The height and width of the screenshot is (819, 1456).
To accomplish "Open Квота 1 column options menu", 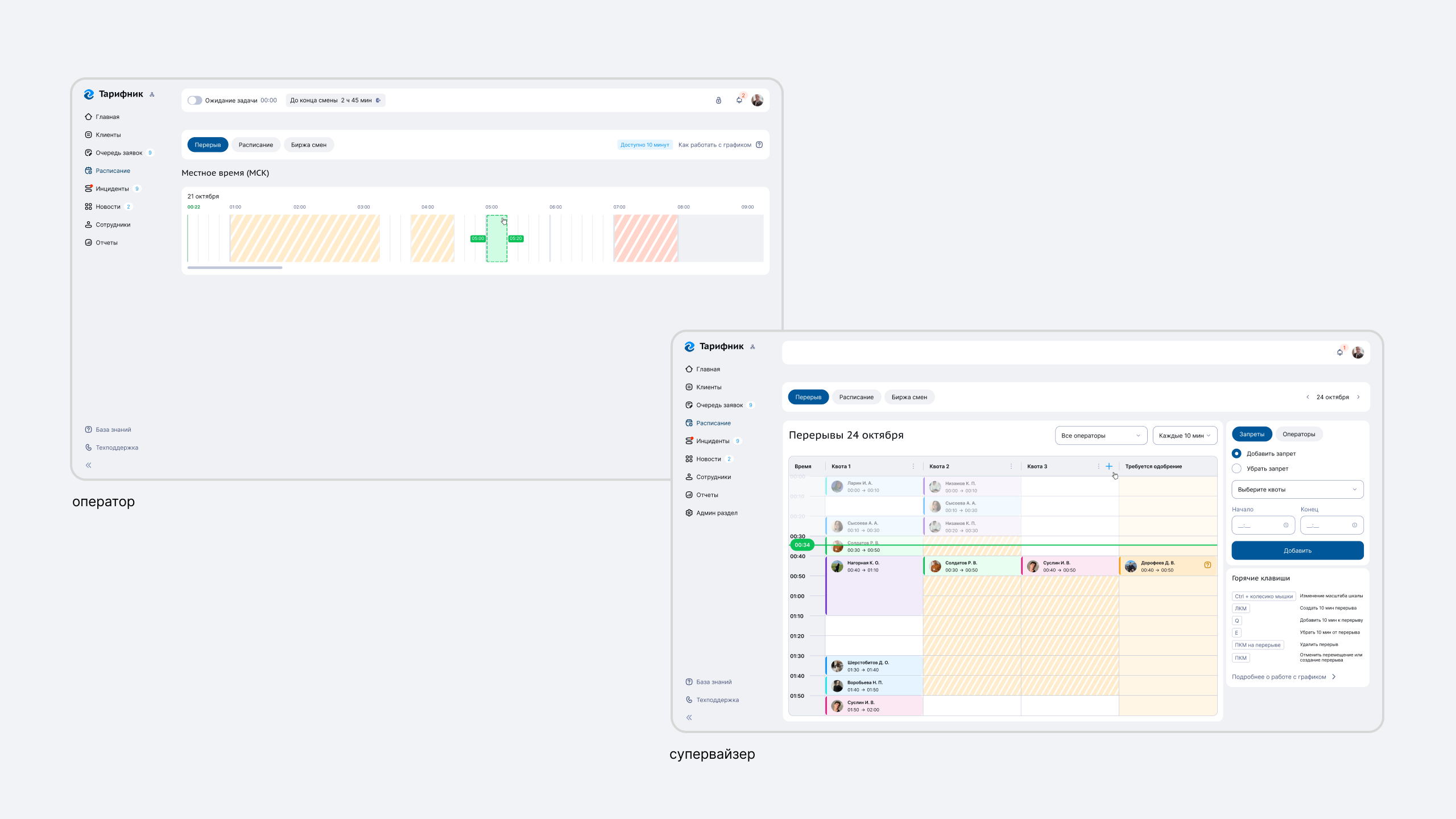I will (913, 466).
